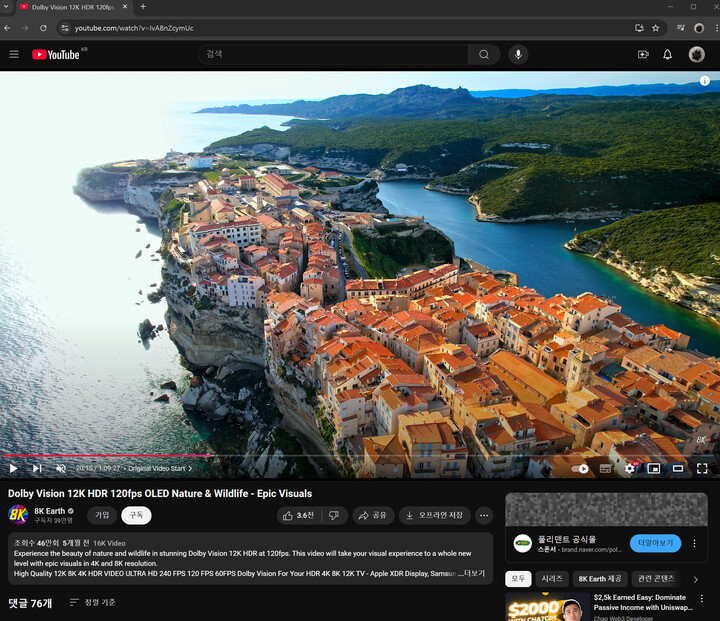The image size is (720, 621).
Task: Open options menu for $2,5k Earned video
Action: point(702,598)
